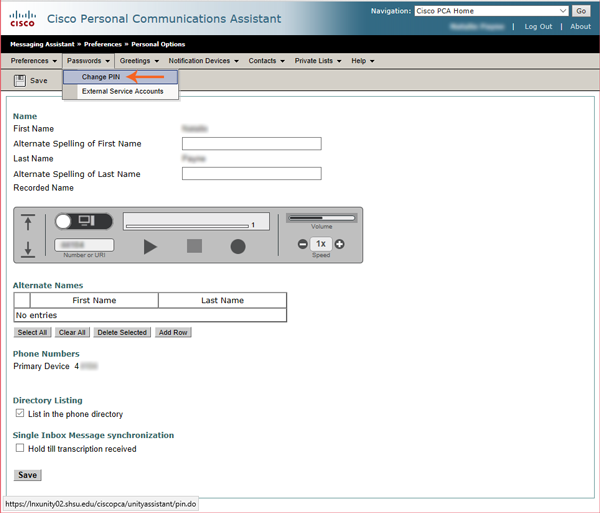The width and height of the screenshot is (600, 513).
Task: Choose External Service Accounts menu item
Action: (122, 91)
